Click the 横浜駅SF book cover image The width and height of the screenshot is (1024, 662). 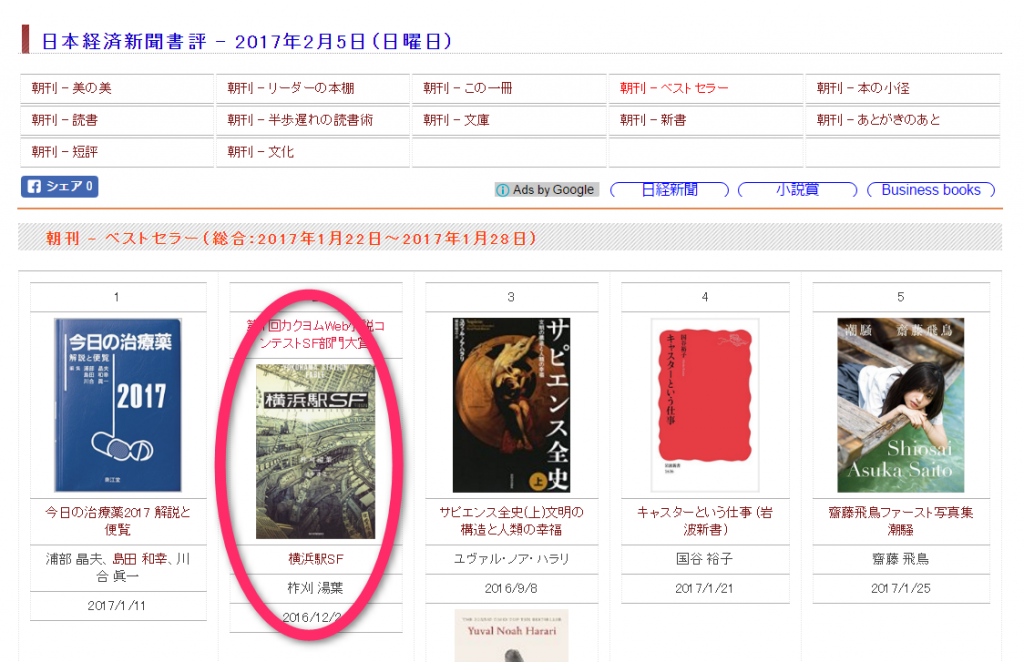(315, 451)
